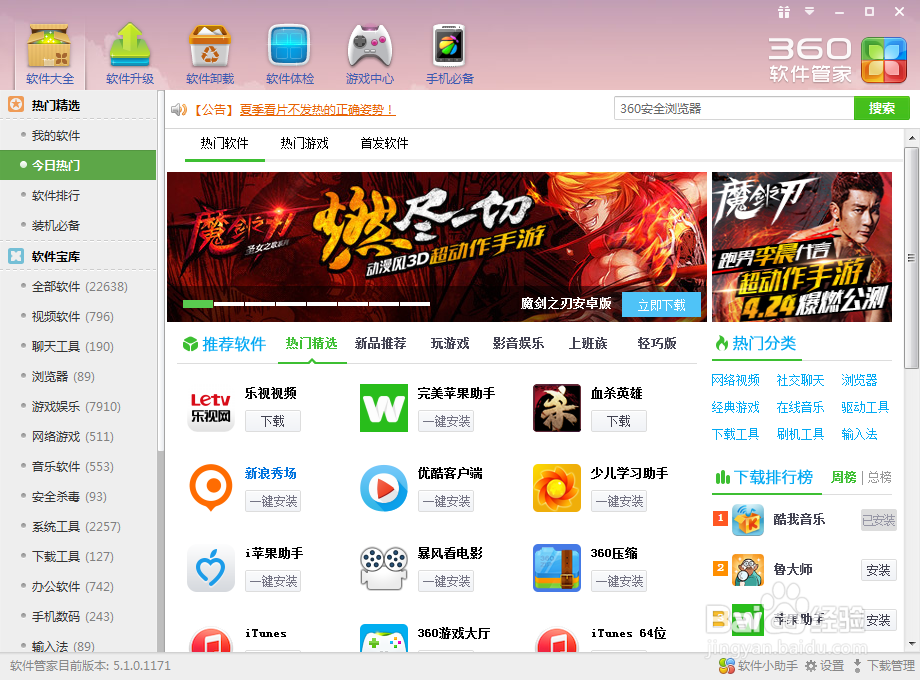Open the 刷机工具 category link
This screenshot has width=920, height=680.
click(x=800, y=434)
